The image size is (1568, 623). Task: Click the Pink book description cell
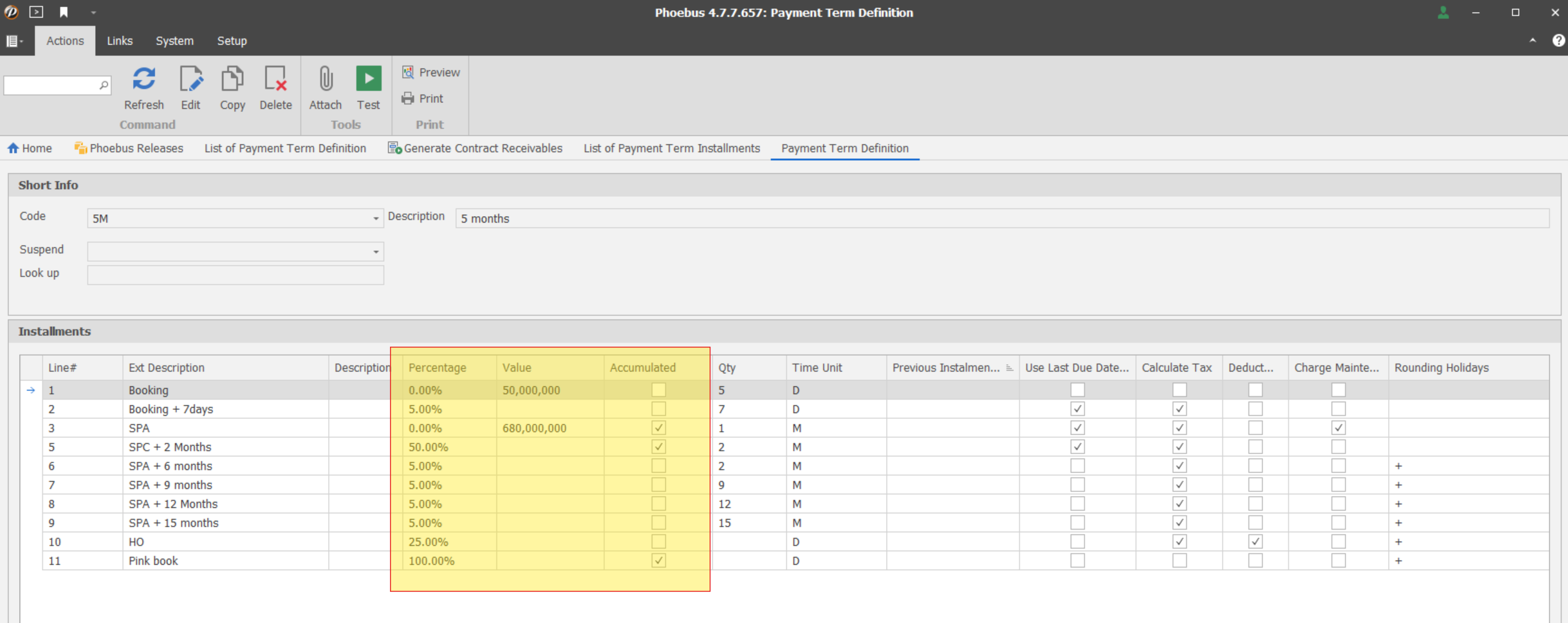click(x=226, y=560)
